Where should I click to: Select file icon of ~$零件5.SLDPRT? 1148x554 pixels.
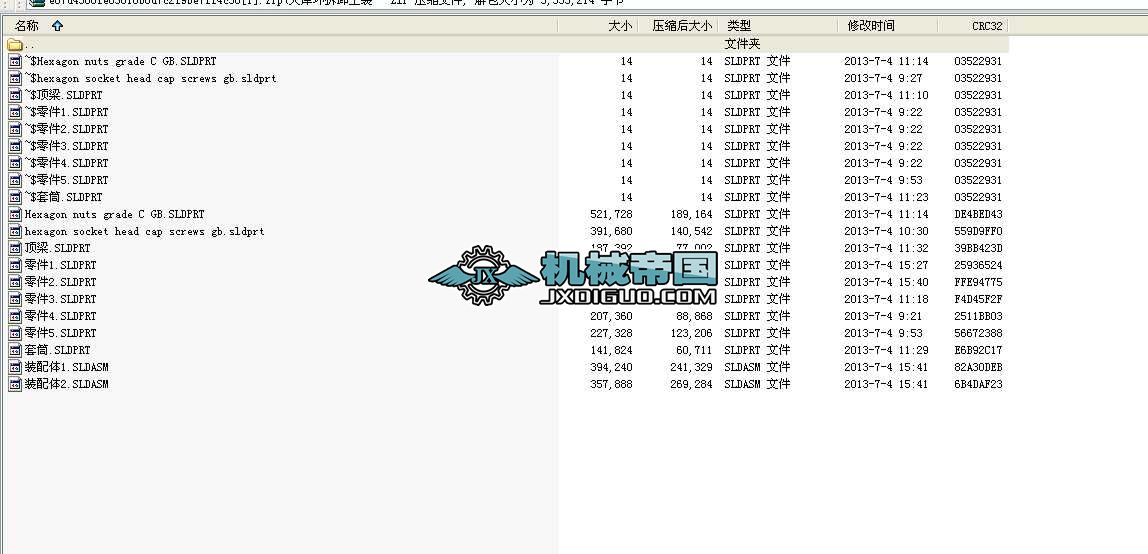tap(15, 180)
